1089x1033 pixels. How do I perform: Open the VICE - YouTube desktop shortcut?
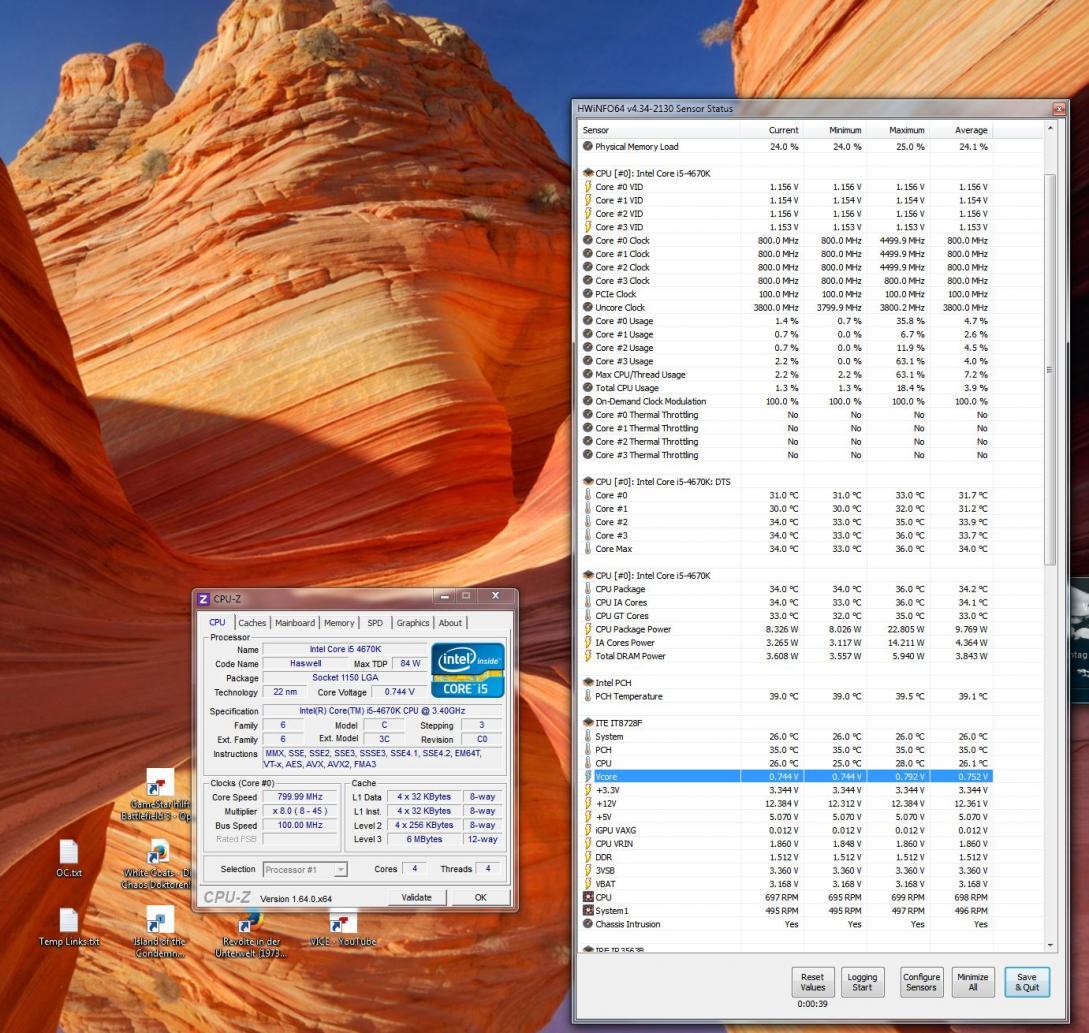pyautogui.click(x=342, y=929)
